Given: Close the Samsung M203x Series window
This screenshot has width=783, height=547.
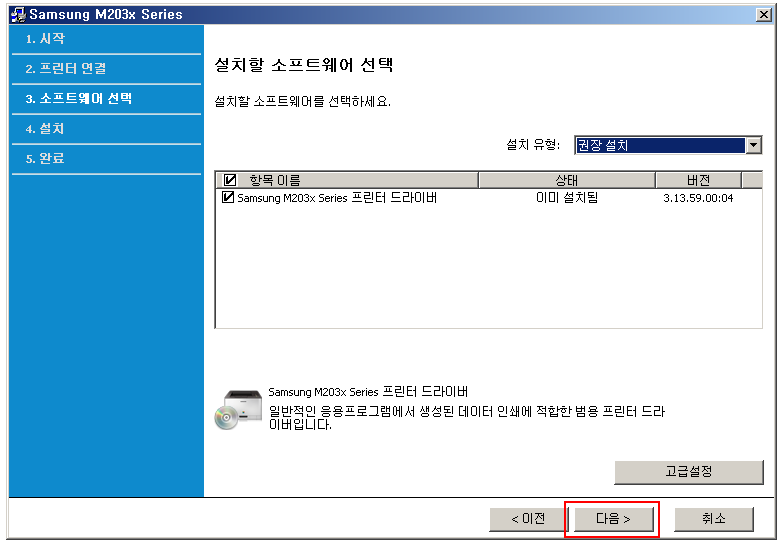Looking at the screenshot, I should point(764,14).
